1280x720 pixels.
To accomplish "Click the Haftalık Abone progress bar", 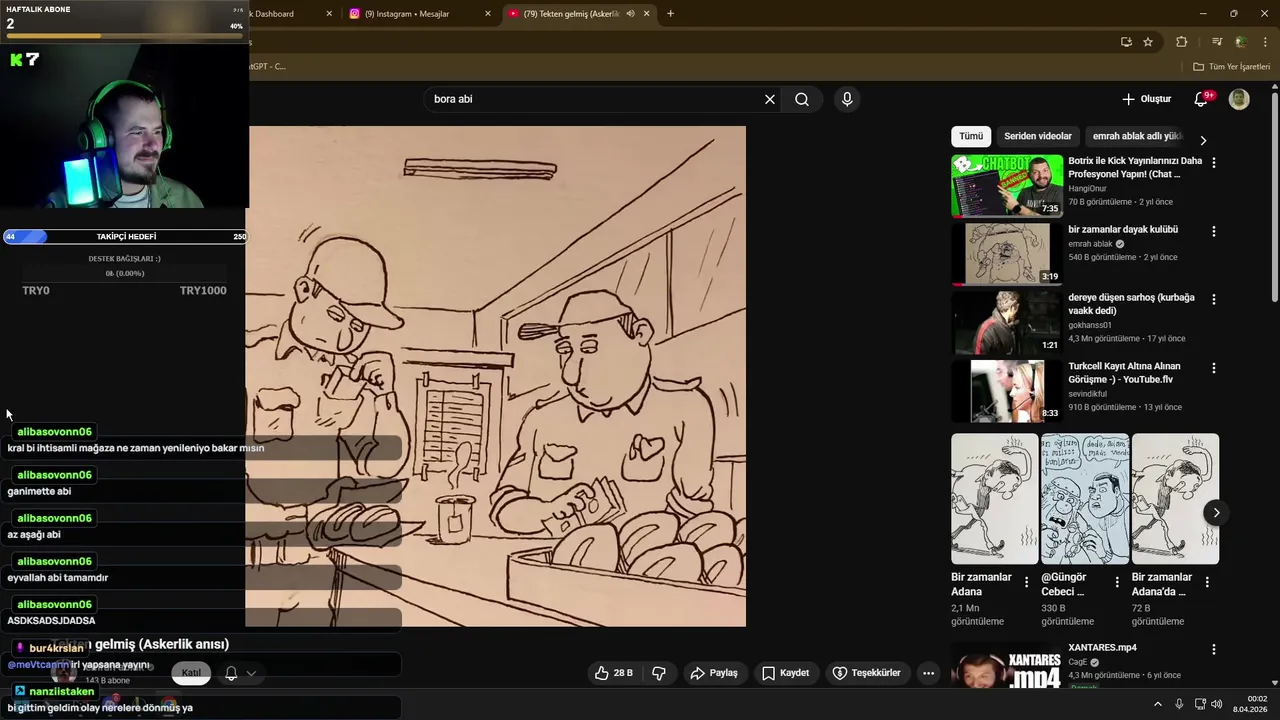I will [125, 36].
